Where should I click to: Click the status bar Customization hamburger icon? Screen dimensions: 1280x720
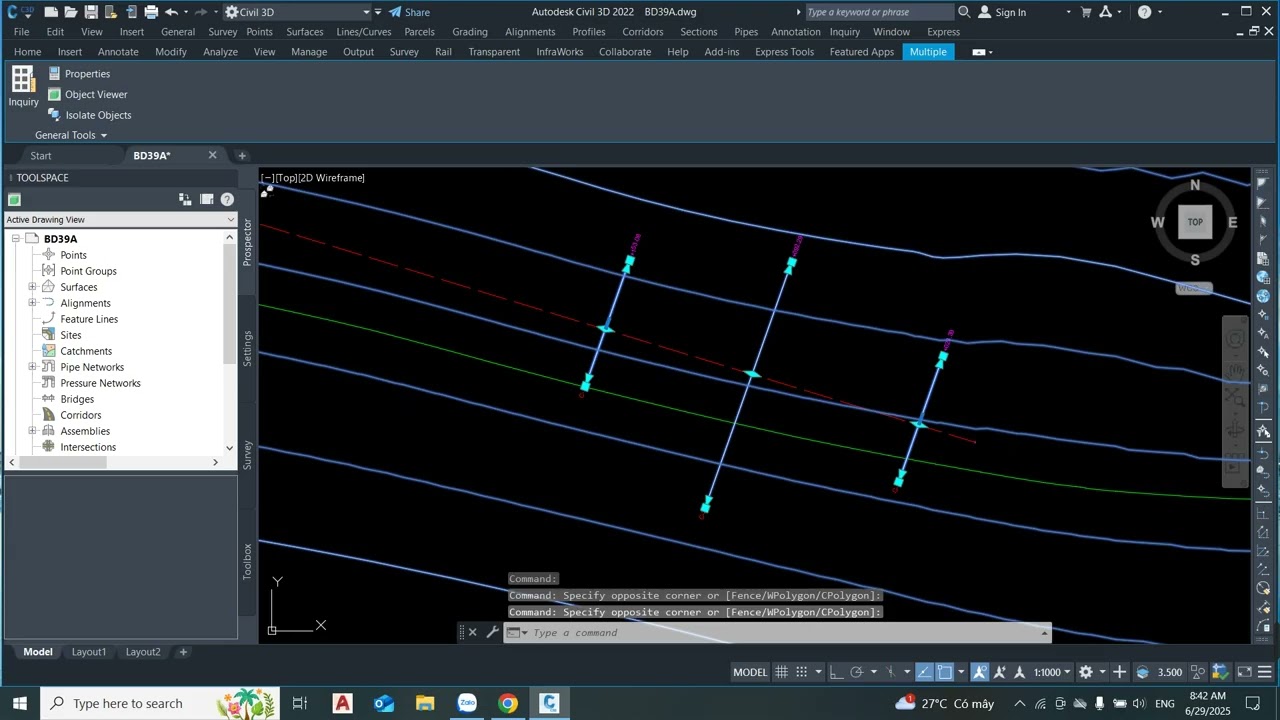[x=1267, y=672]
